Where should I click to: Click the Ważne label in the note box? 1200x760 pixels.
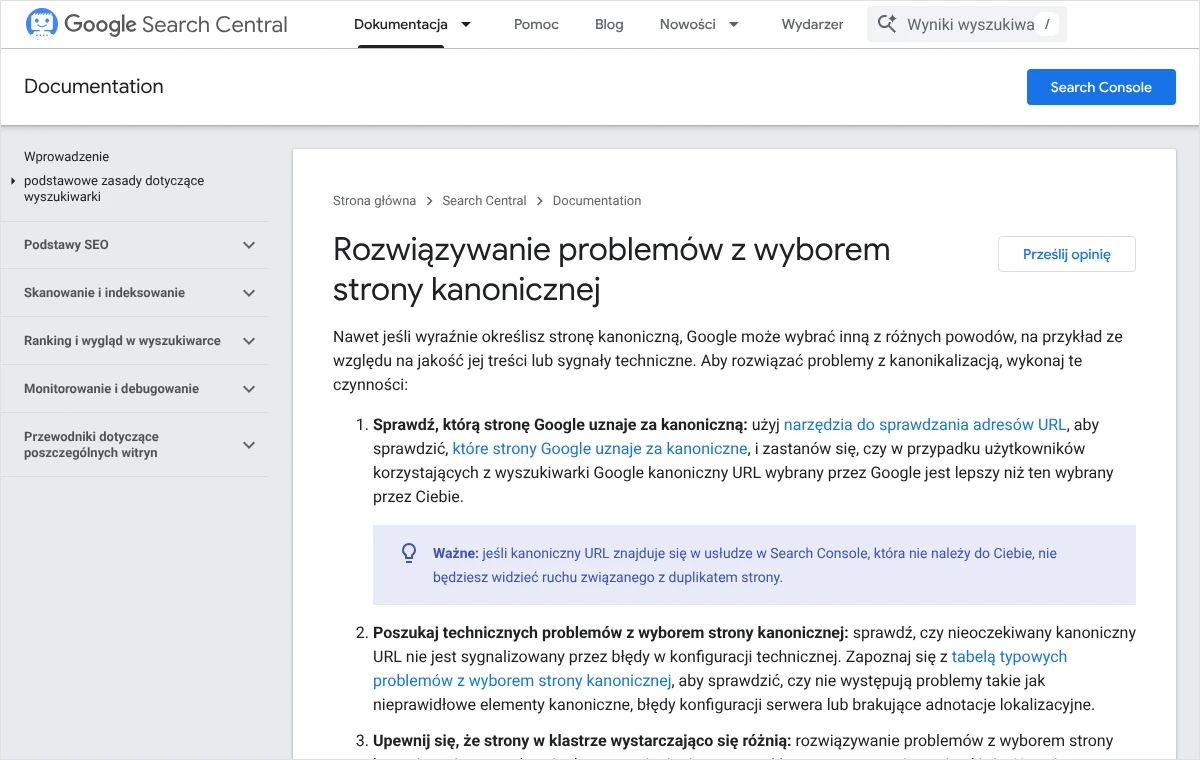pos(455,553)
